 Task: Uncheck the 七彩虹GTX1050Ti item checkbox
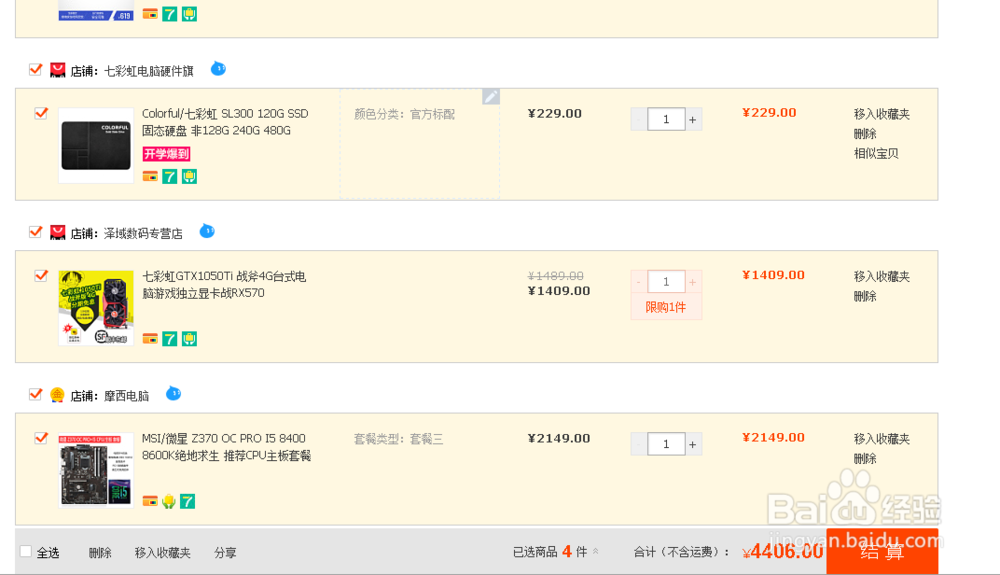(41, 276)
